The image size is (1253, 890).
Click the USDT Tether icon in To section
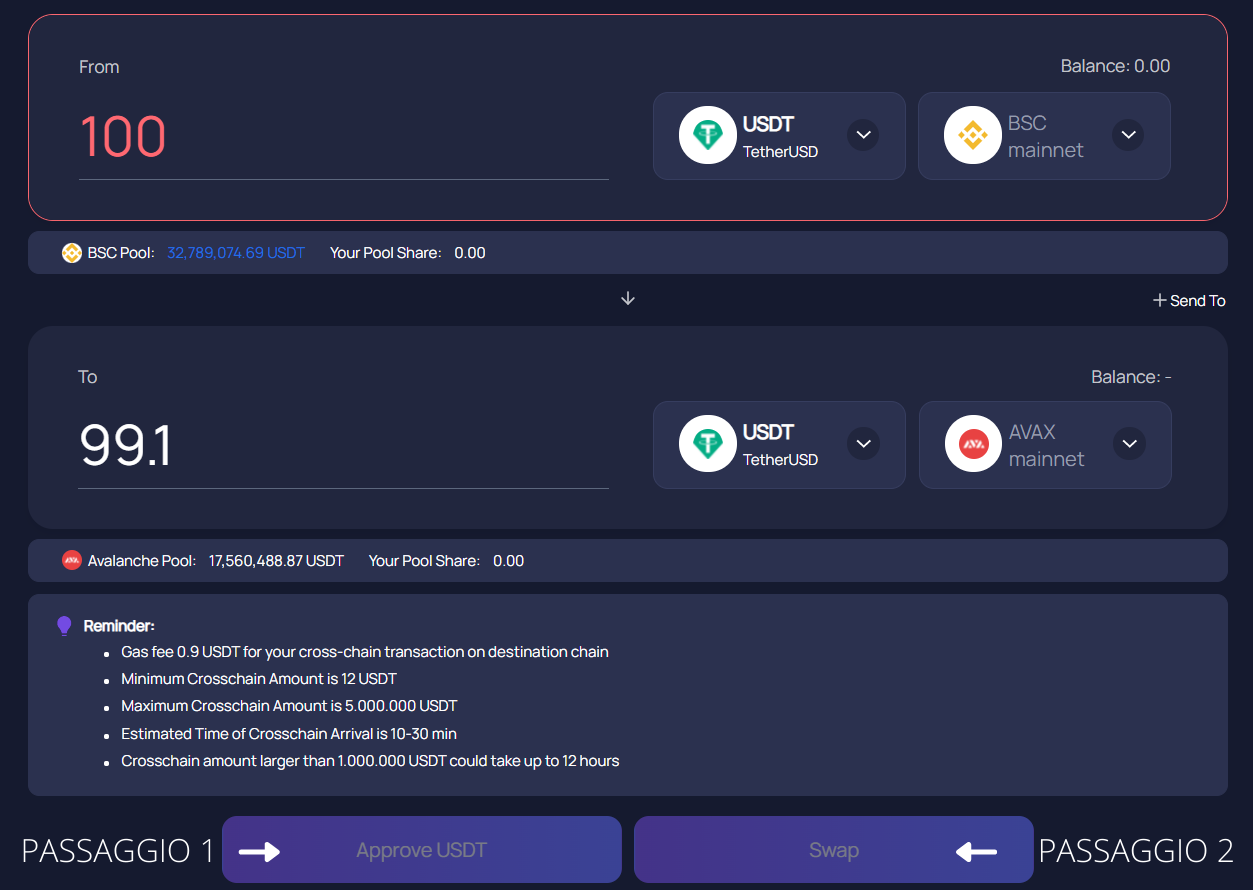coord(708,444)
